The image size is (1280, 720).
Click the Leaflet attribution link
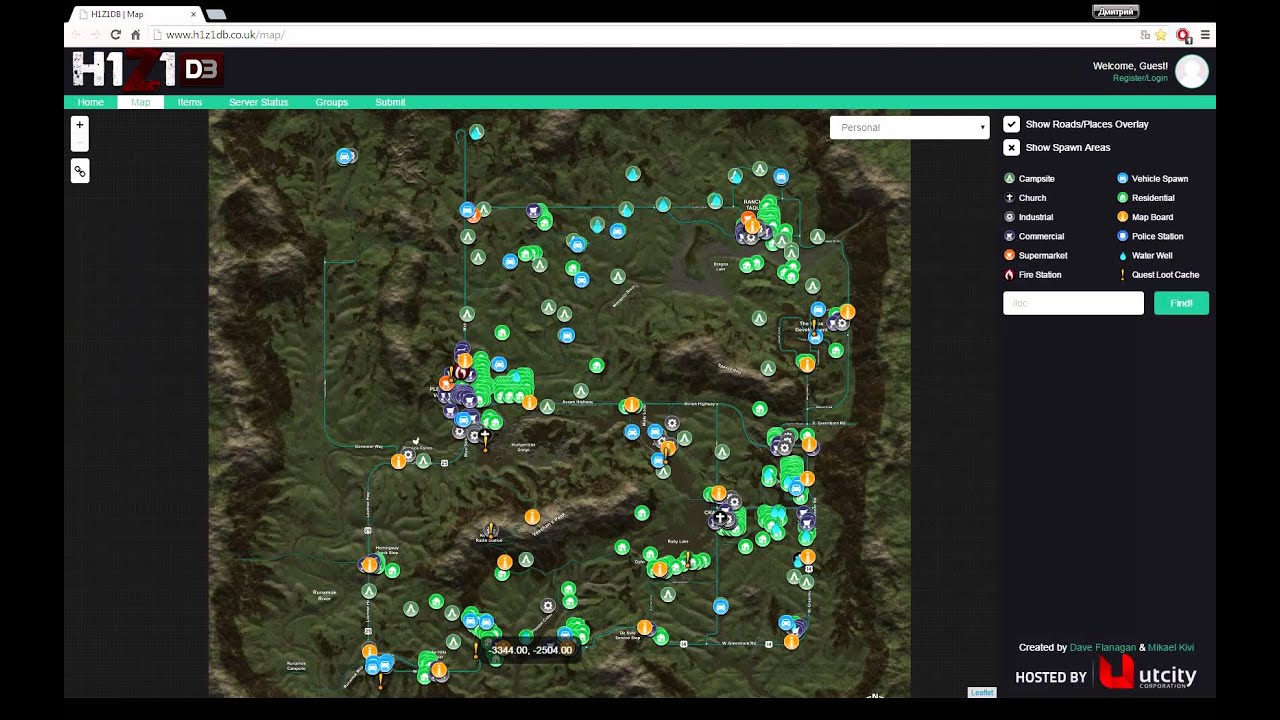pos(982,692)
